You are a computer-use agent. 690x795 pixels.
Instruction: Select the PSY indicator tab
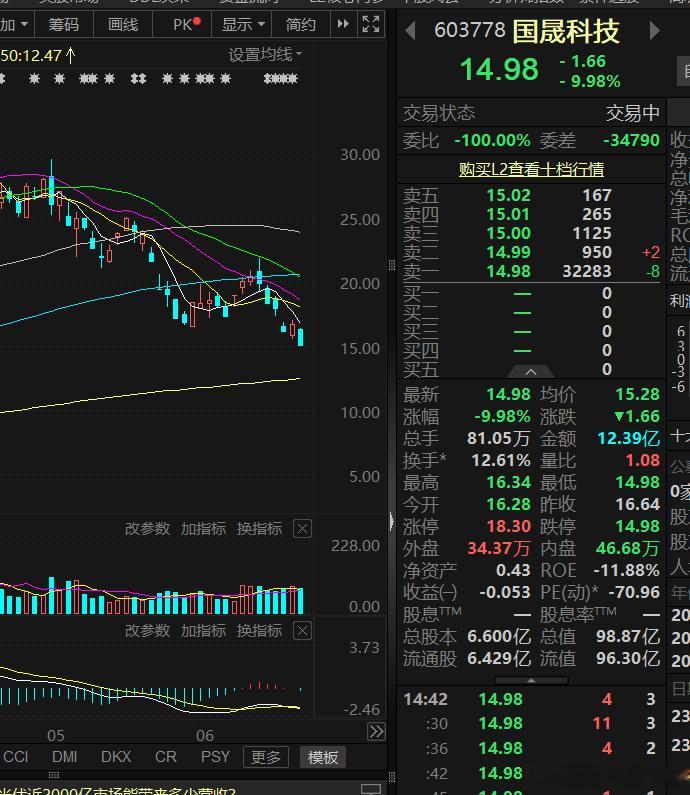[215, 757]
